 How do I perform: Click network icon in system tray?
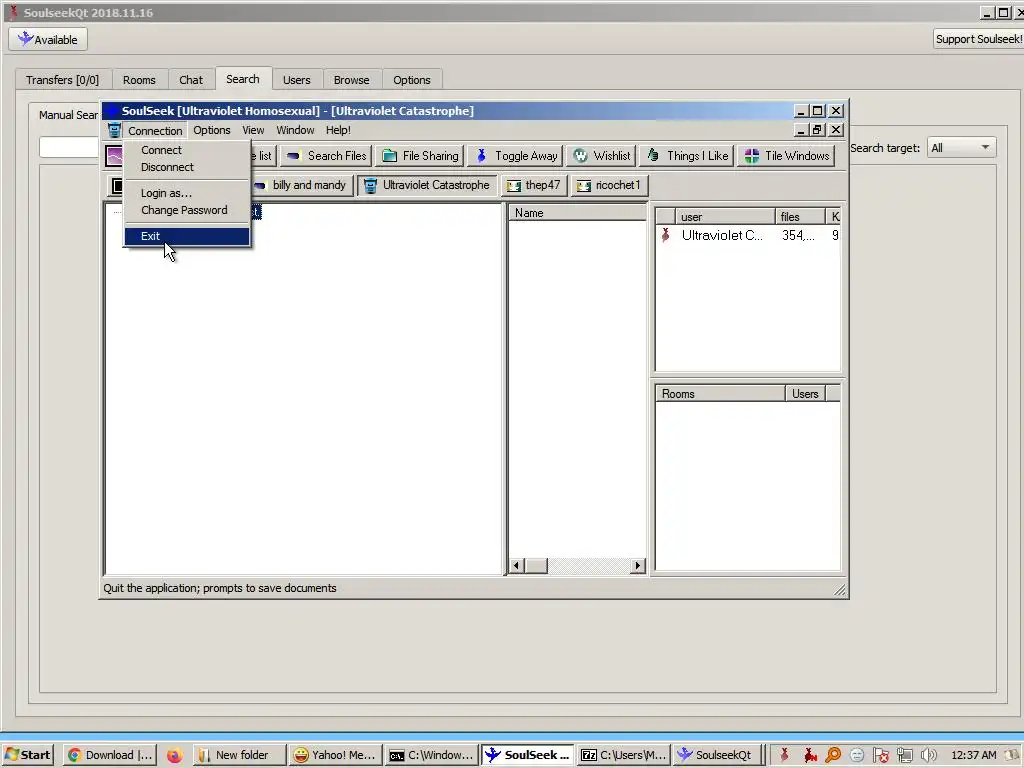pos(904,756)
